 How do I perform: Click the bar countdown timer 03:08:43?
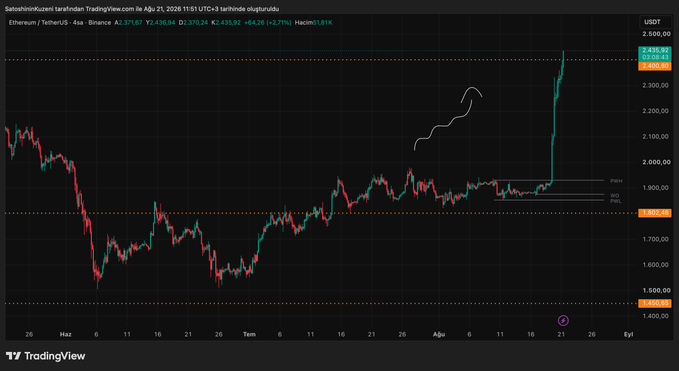655,57
